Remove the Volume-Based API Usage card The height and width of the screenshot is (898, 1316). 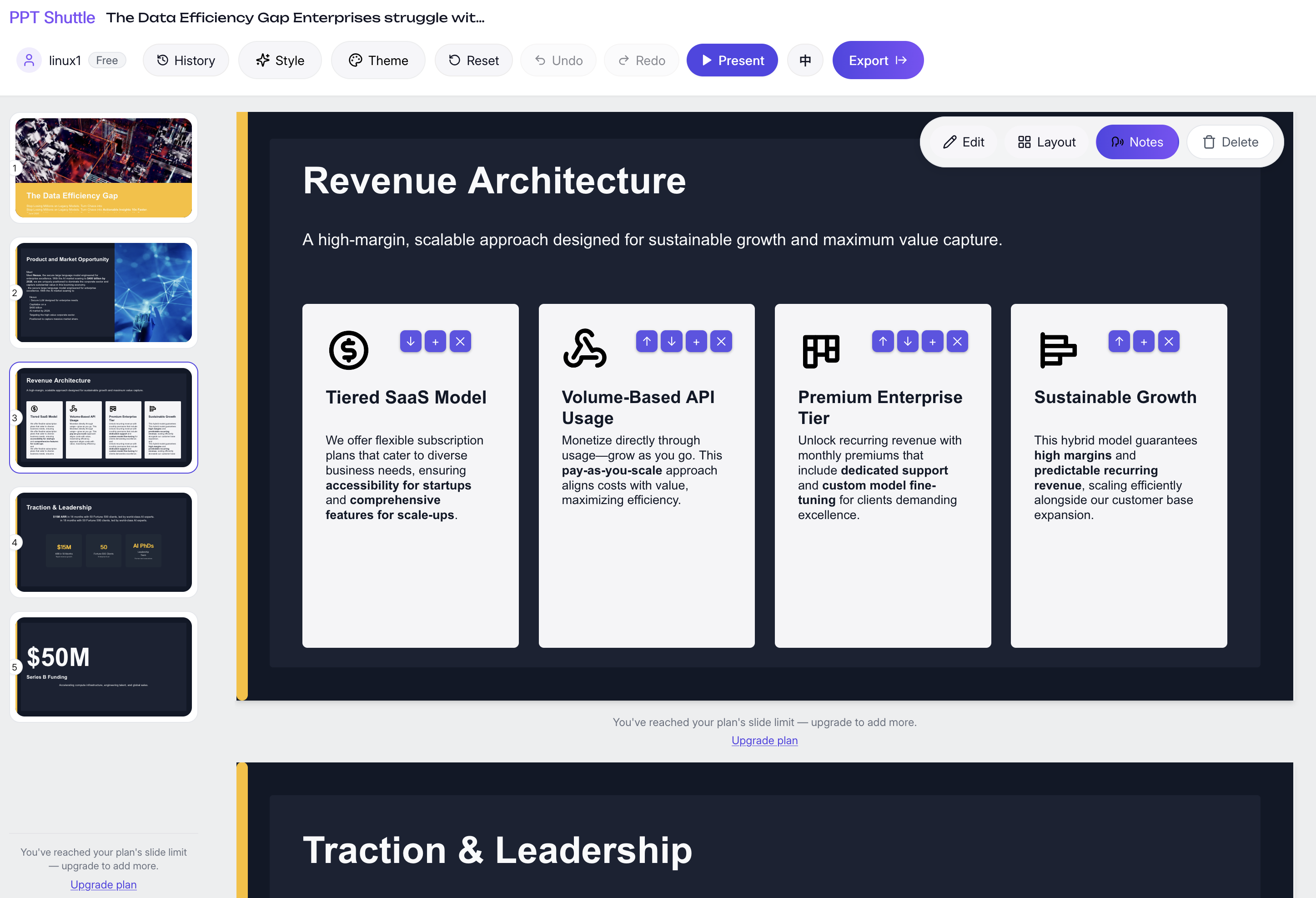[x=721, y=342]
